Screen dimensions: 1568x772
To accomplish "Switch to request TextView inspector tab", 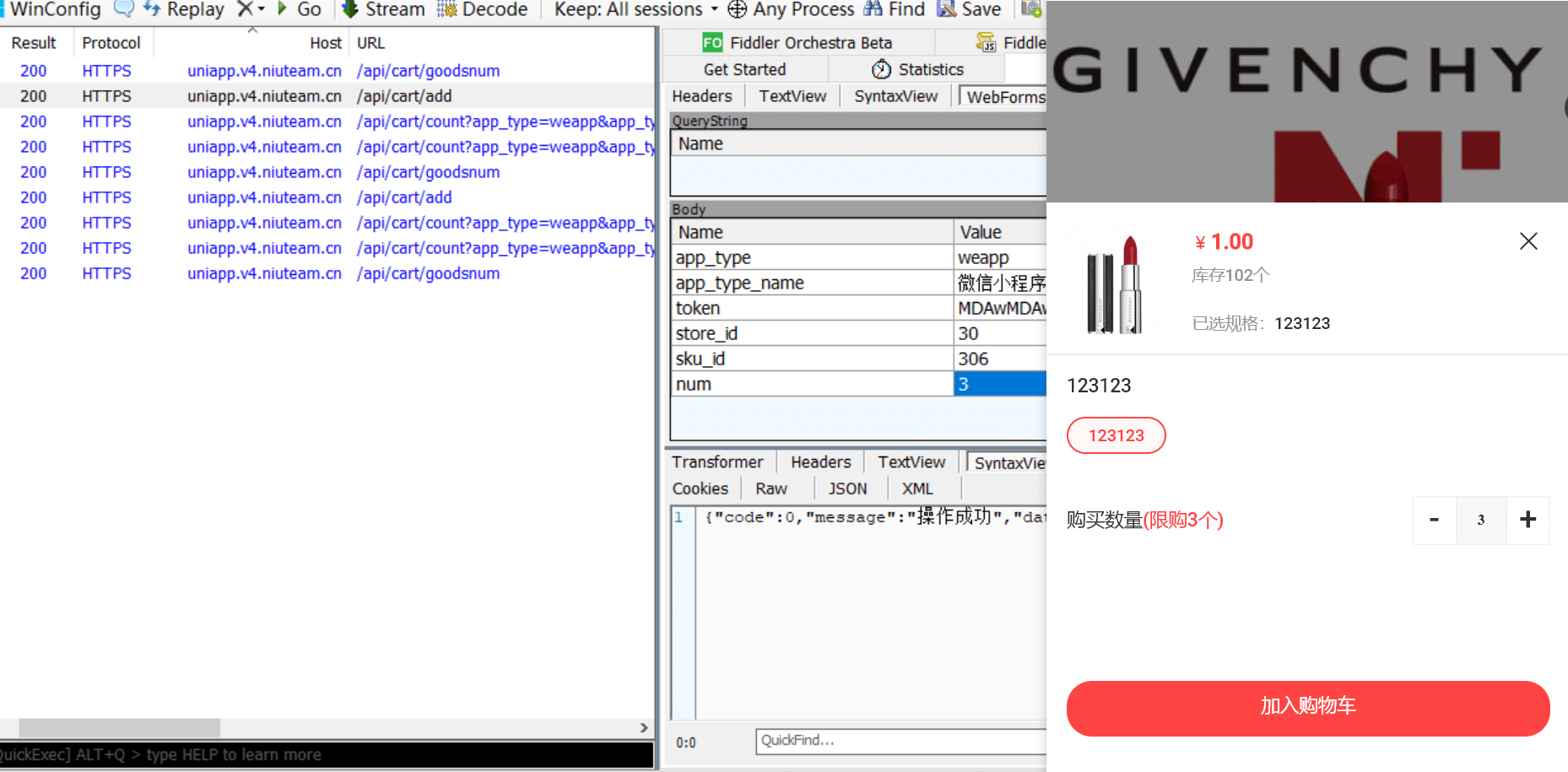I will 792,96.
